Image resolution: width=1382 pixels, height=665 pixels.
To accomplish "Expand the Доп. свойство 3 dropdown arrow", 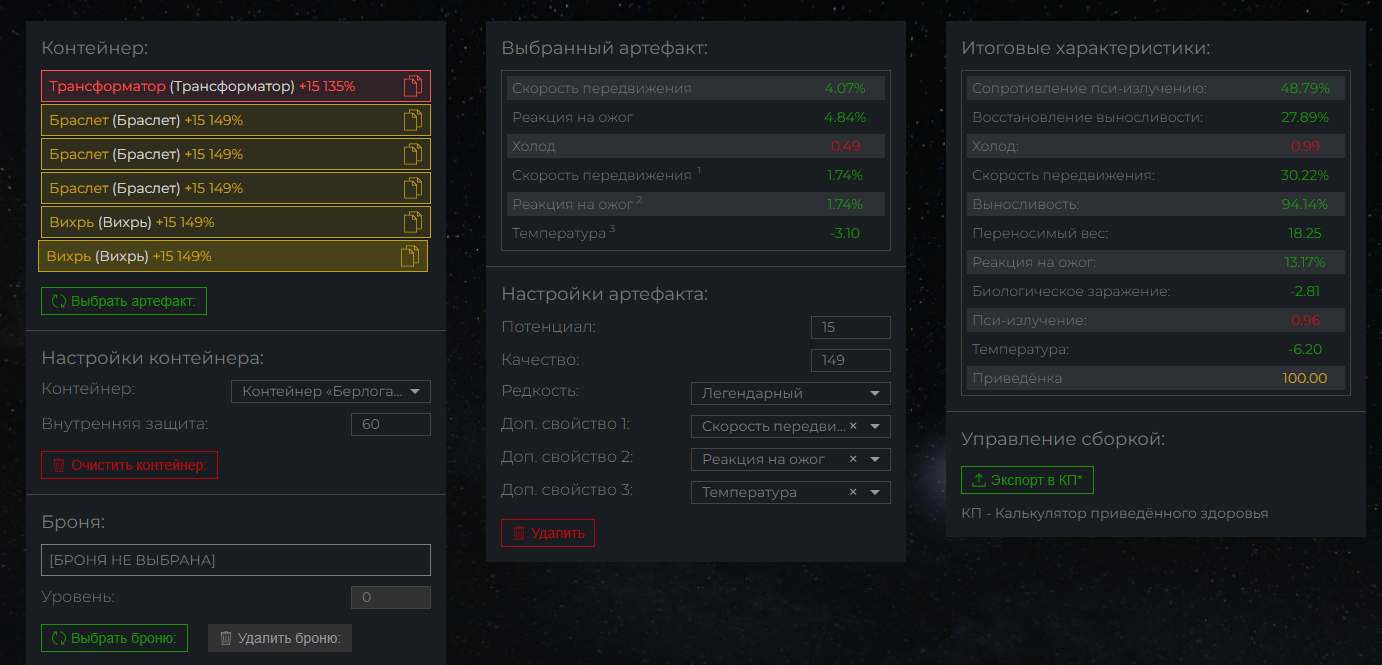I will (x=875, y=492).
